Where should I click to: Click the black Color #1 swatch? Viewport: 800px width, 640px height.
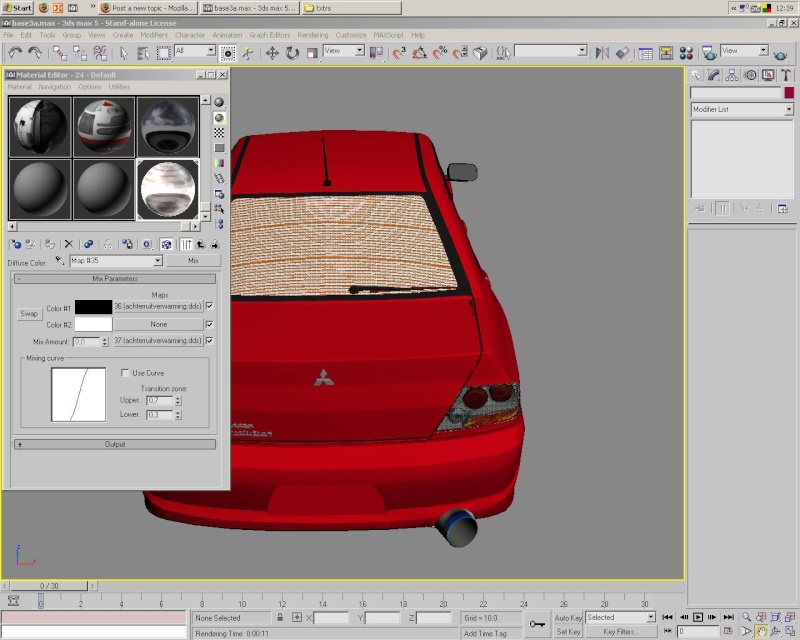(x=93, y=307)
